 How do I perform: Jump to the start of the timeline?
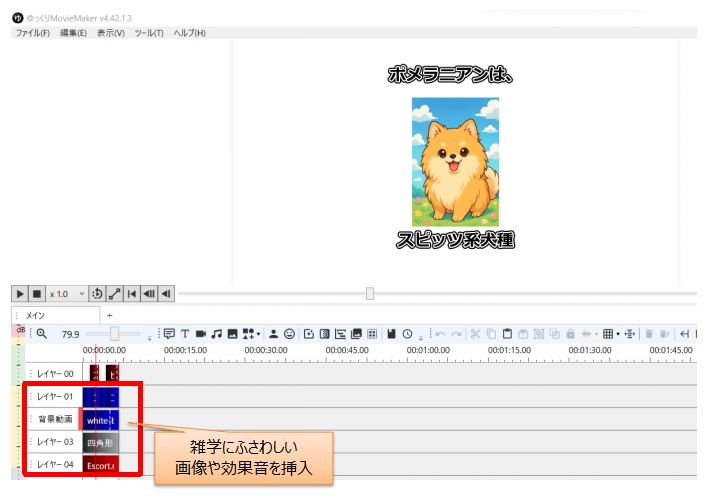click(x=132, y=294)
